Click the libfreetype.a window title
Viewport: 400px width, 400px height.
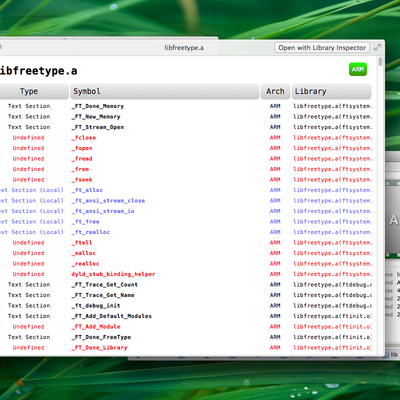click(184, 48)
